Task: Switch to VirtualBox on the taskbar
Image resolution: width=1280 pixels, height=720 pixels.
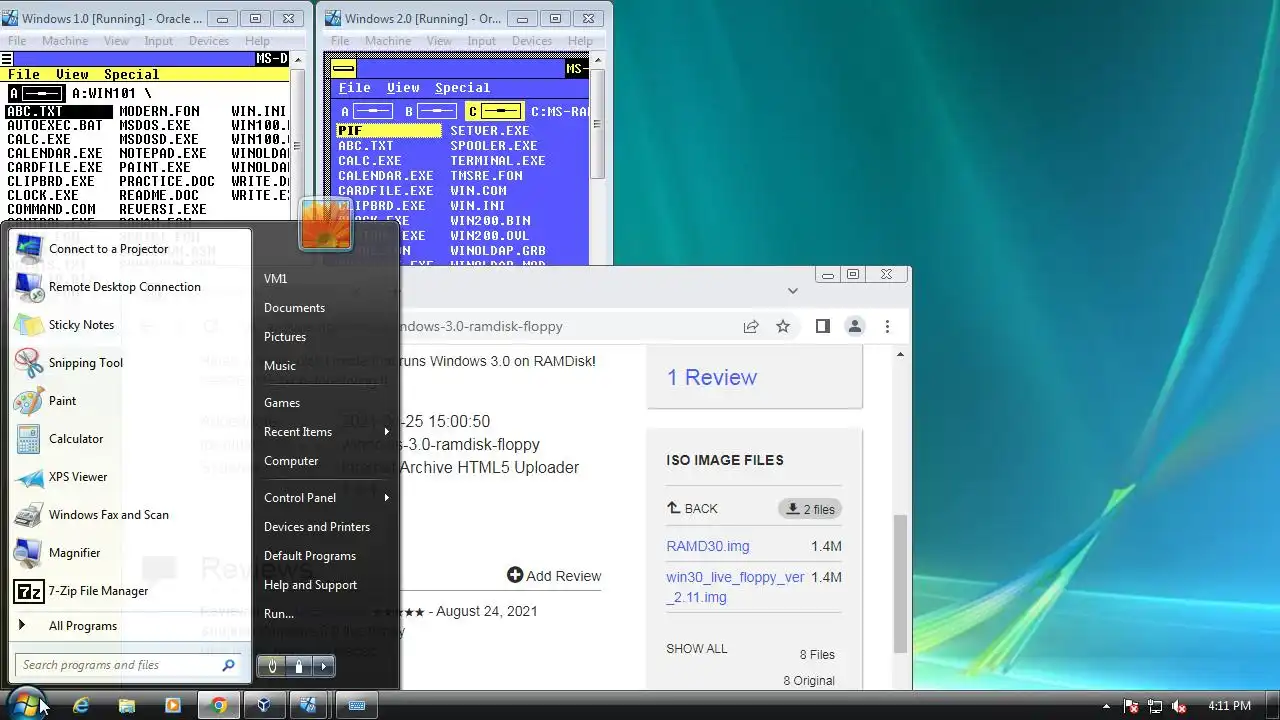Action: 263,705
